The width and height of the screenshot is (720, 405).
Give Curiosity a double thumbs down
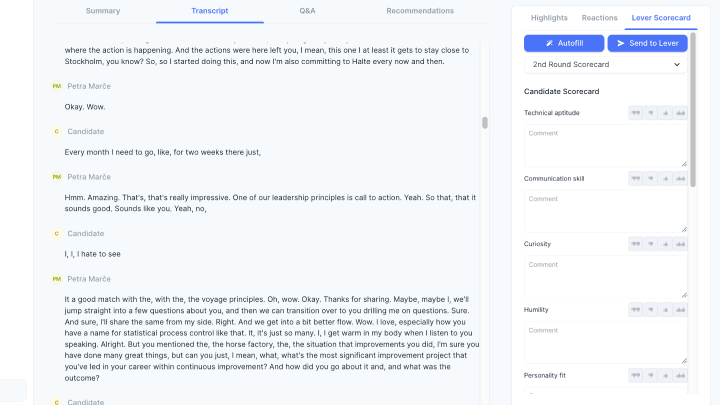click(635, 244)
